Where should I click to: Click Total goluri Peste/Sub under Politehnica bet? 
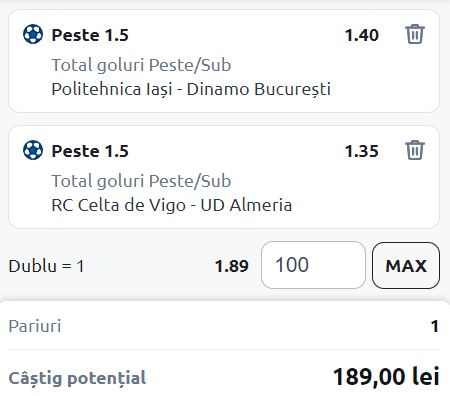141,65
